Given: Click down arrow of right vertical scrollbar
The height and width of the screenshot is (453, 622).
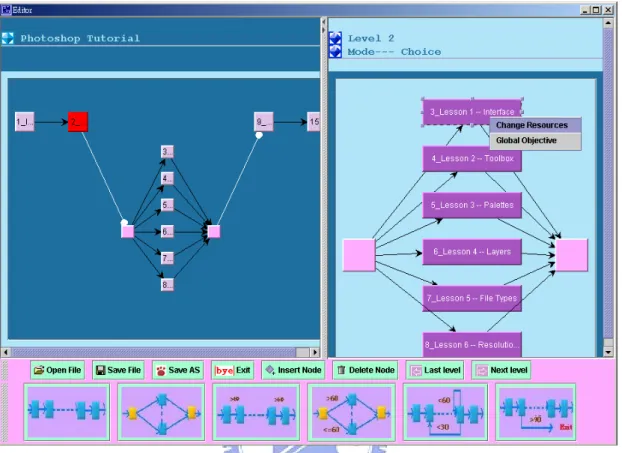Looking at the screenshot, I should pos(608,352).
